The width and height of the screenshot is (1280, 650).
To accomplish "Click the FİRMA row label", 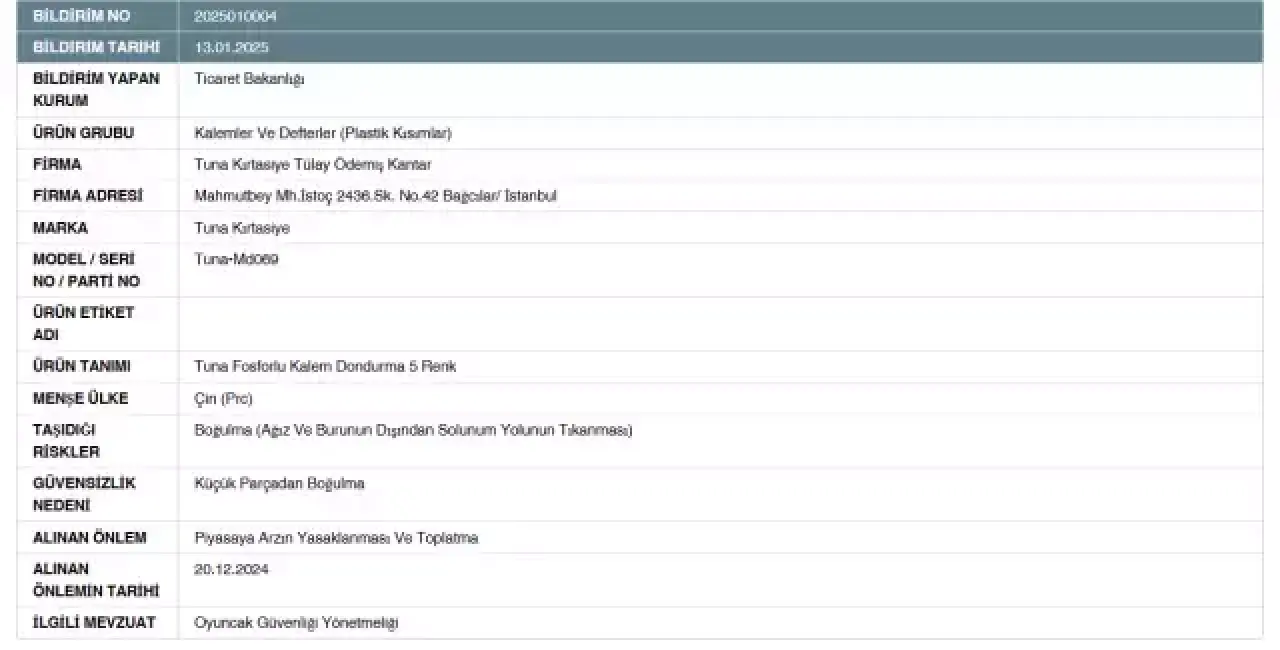I will click(57, 165).
